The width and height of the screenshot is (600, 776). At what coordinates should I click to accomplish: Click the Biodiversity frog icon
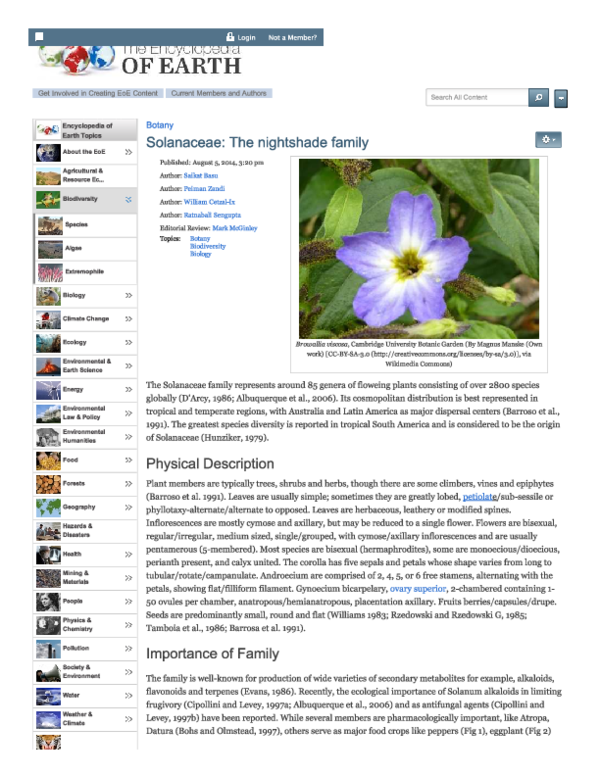tap(48, 199)
